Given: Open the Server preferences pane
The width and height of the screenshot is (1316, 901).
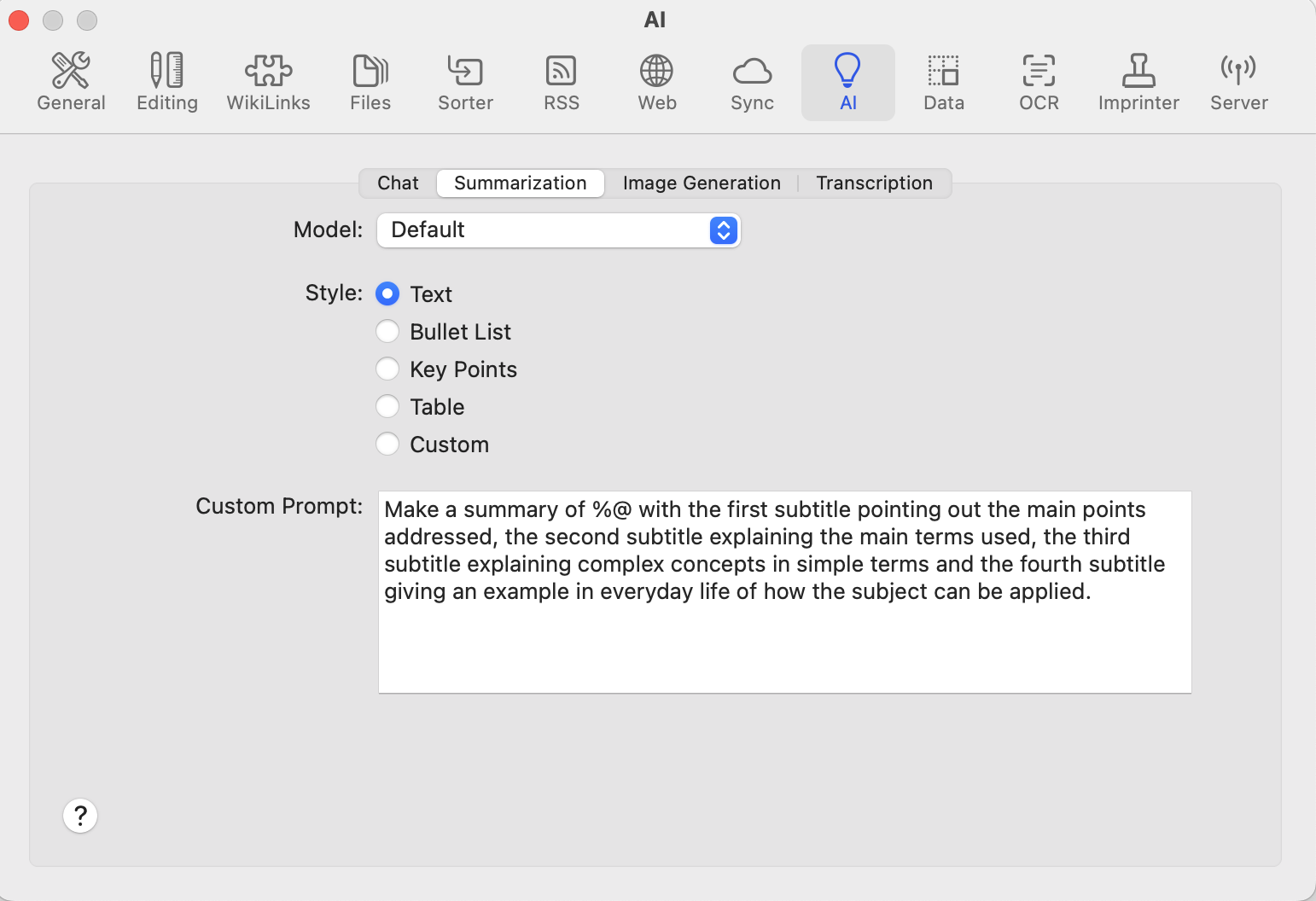Looking at the screenshot, I should click(1239, 83).
